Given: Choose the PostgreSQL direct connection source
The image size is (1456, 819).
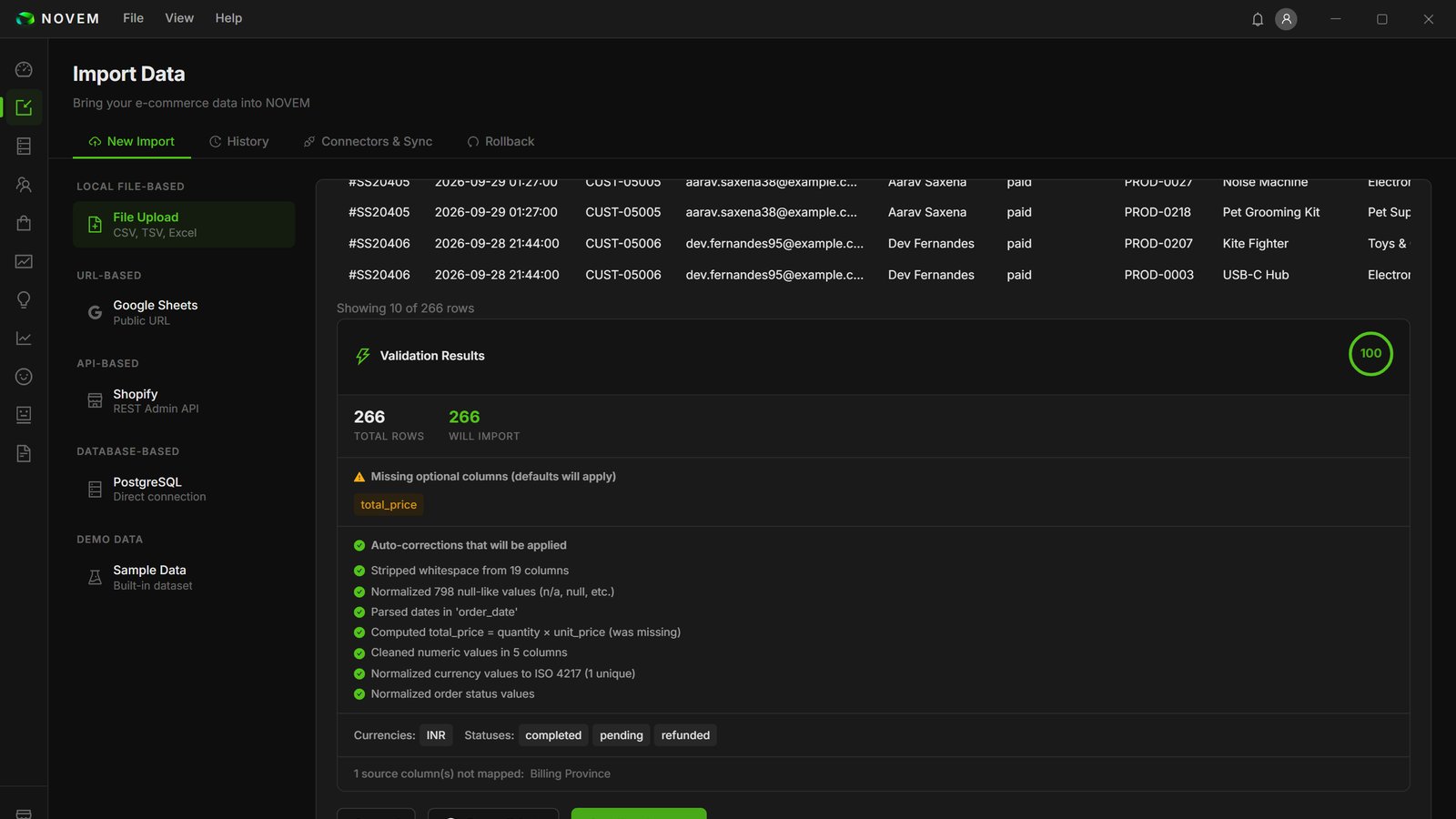Looking at the screenshot, I should pyautogui.click(x=184, y=489).
